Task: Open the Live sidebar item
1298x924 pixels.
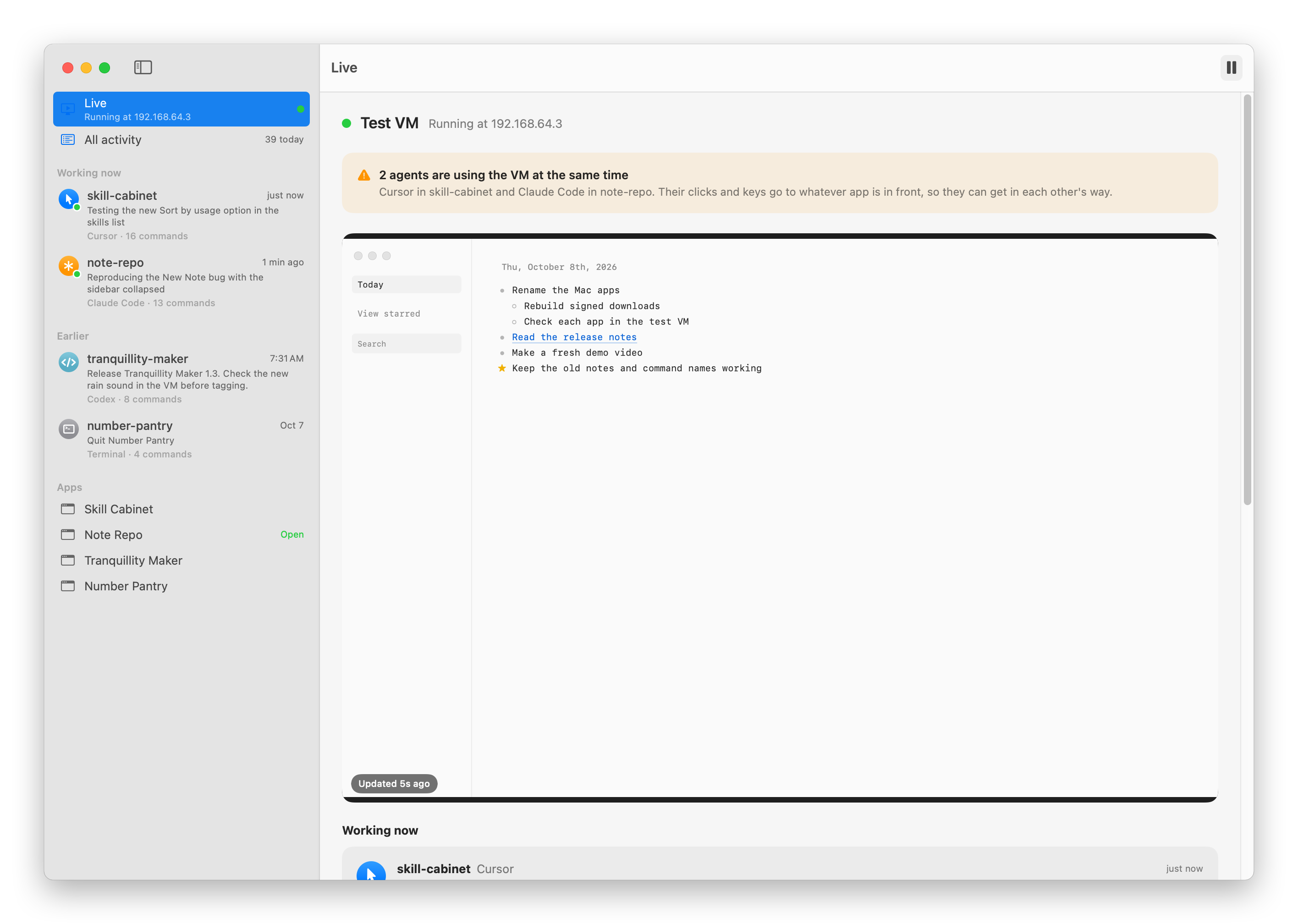Action: click(181, 109)
